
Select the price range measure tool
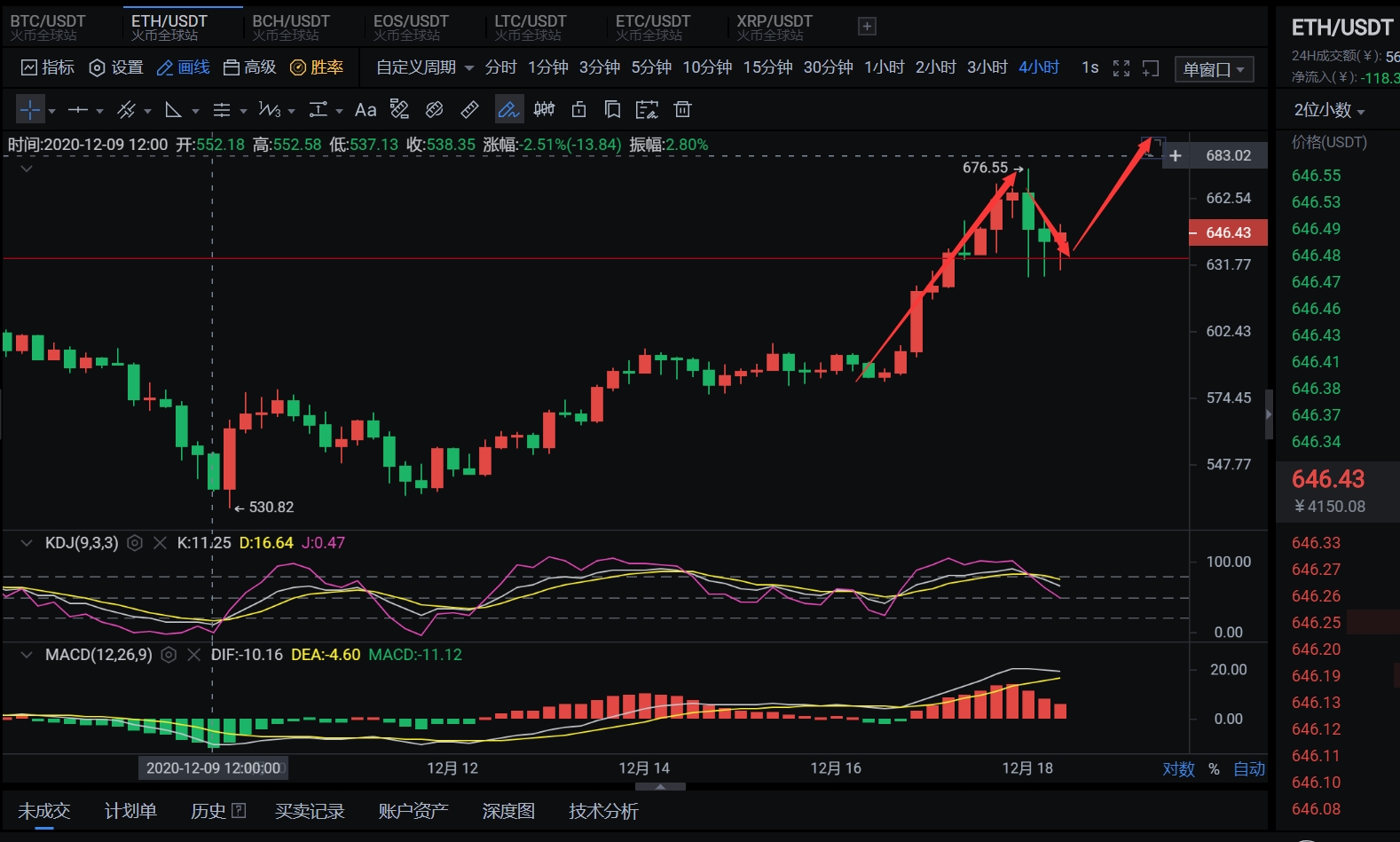tap(318, 110)
